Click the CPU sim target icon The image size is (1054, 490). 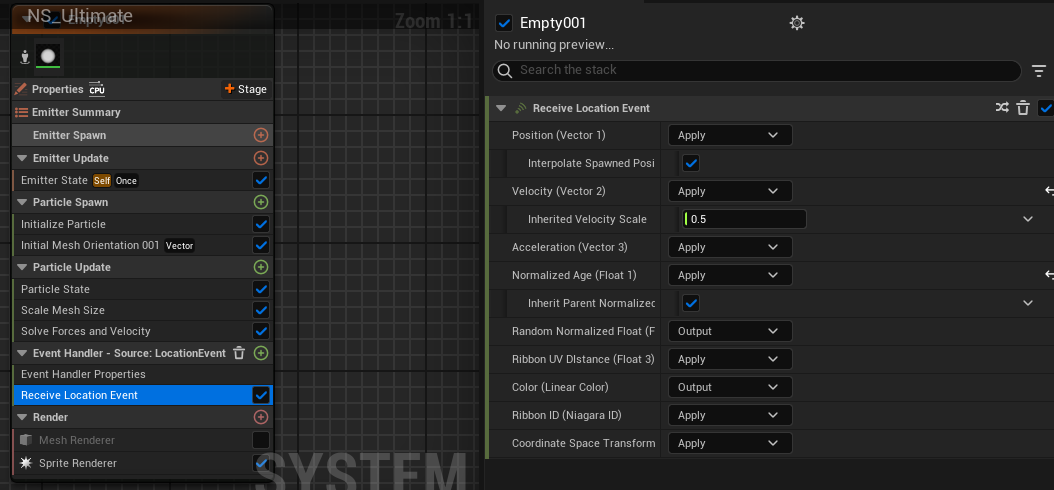[97, 89]
